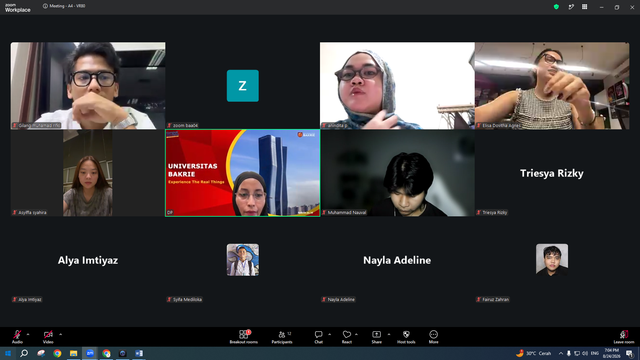Select Alya Imtiyaz name tile
The height and width of the screenshot is (360, 640).
88,260
